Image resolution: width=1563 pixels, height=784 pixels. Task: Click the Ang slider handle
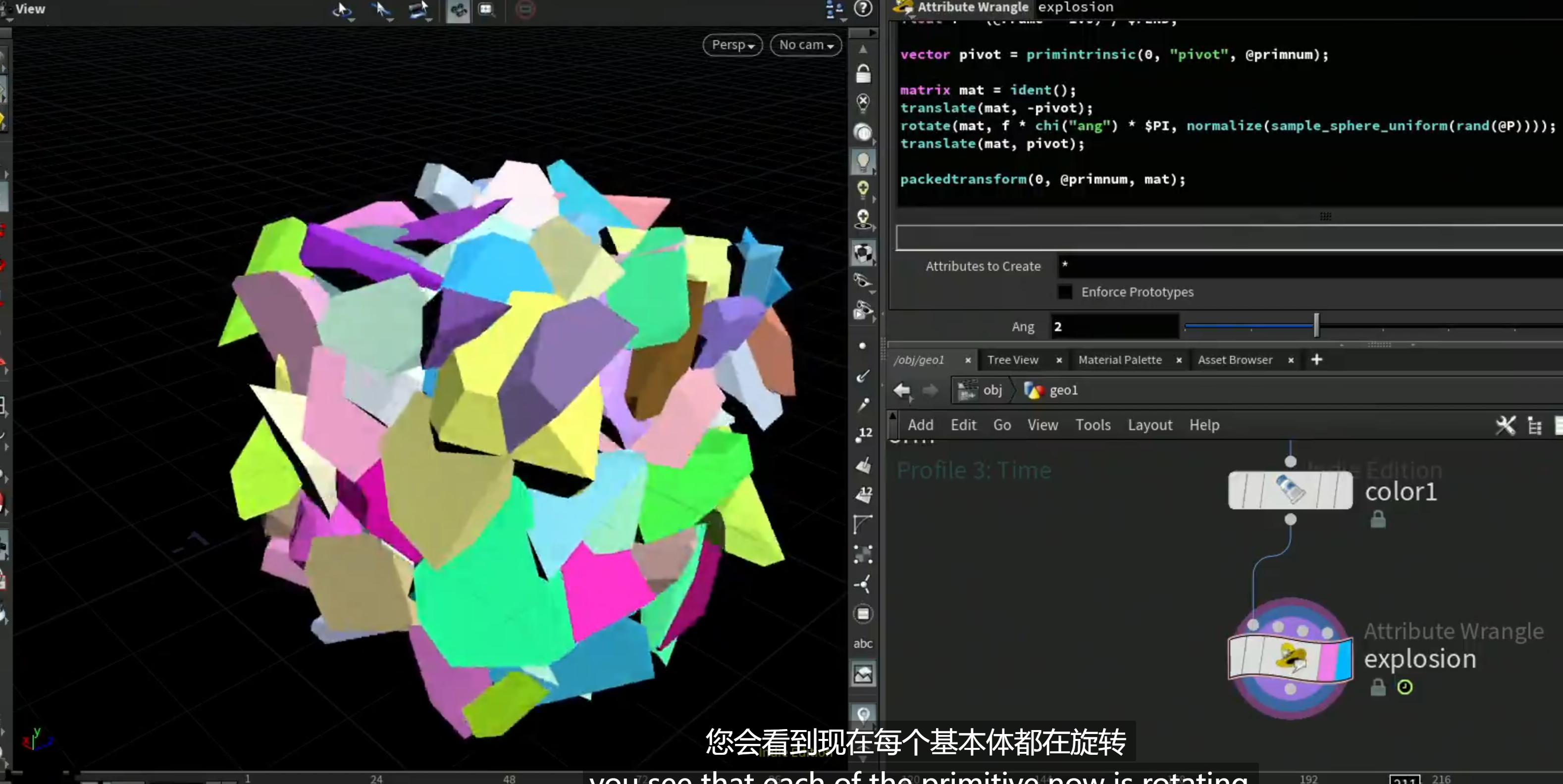tap(1316, 326)
